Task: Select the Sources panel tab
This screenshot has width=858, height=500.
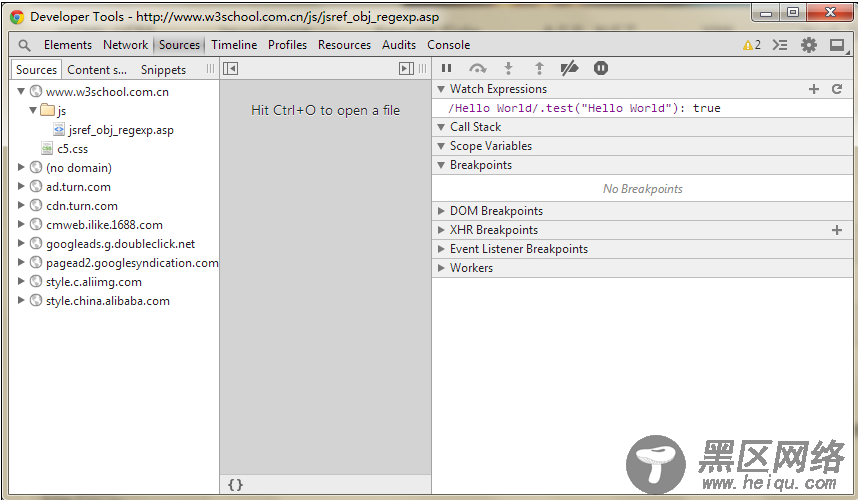Action: 179,45
